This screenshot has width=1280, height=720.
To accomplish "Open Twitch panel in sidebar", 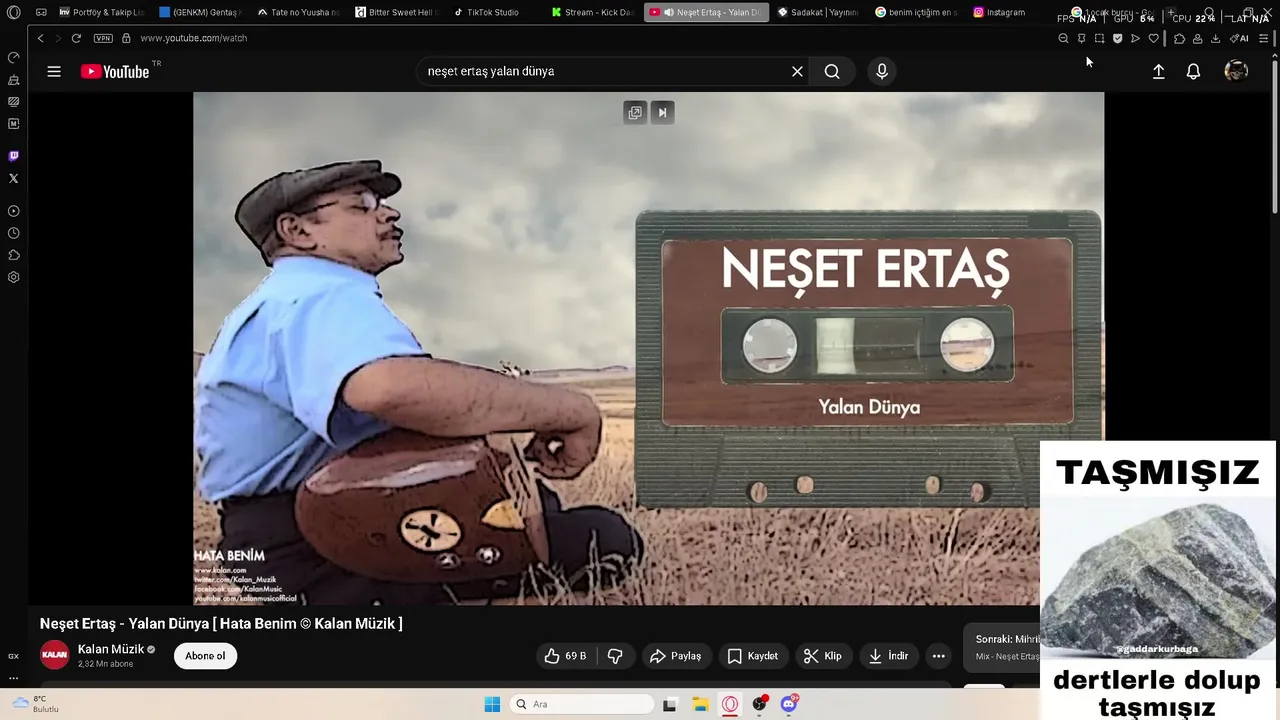I will coord(14,156).
